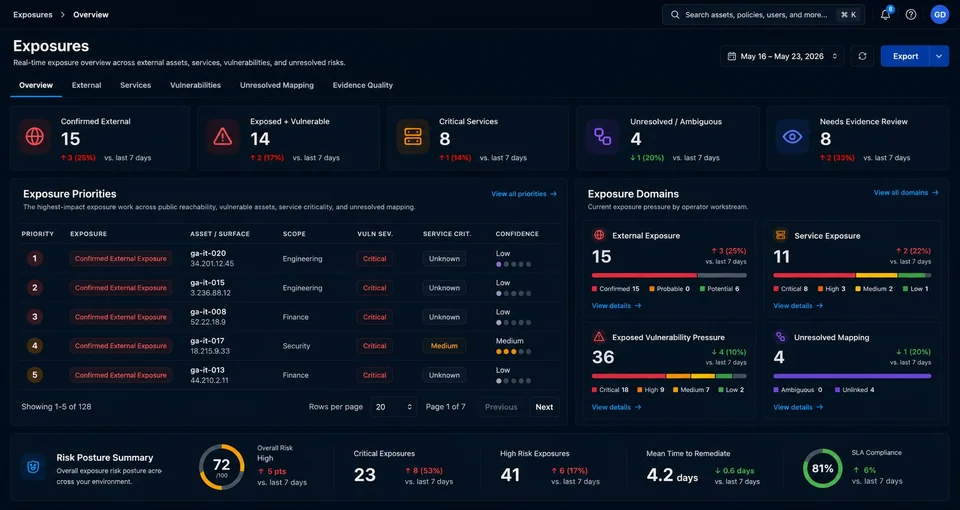Open the notifications bell icon
960x510 pixels.
pyautogui.click(x=885, y=15)
